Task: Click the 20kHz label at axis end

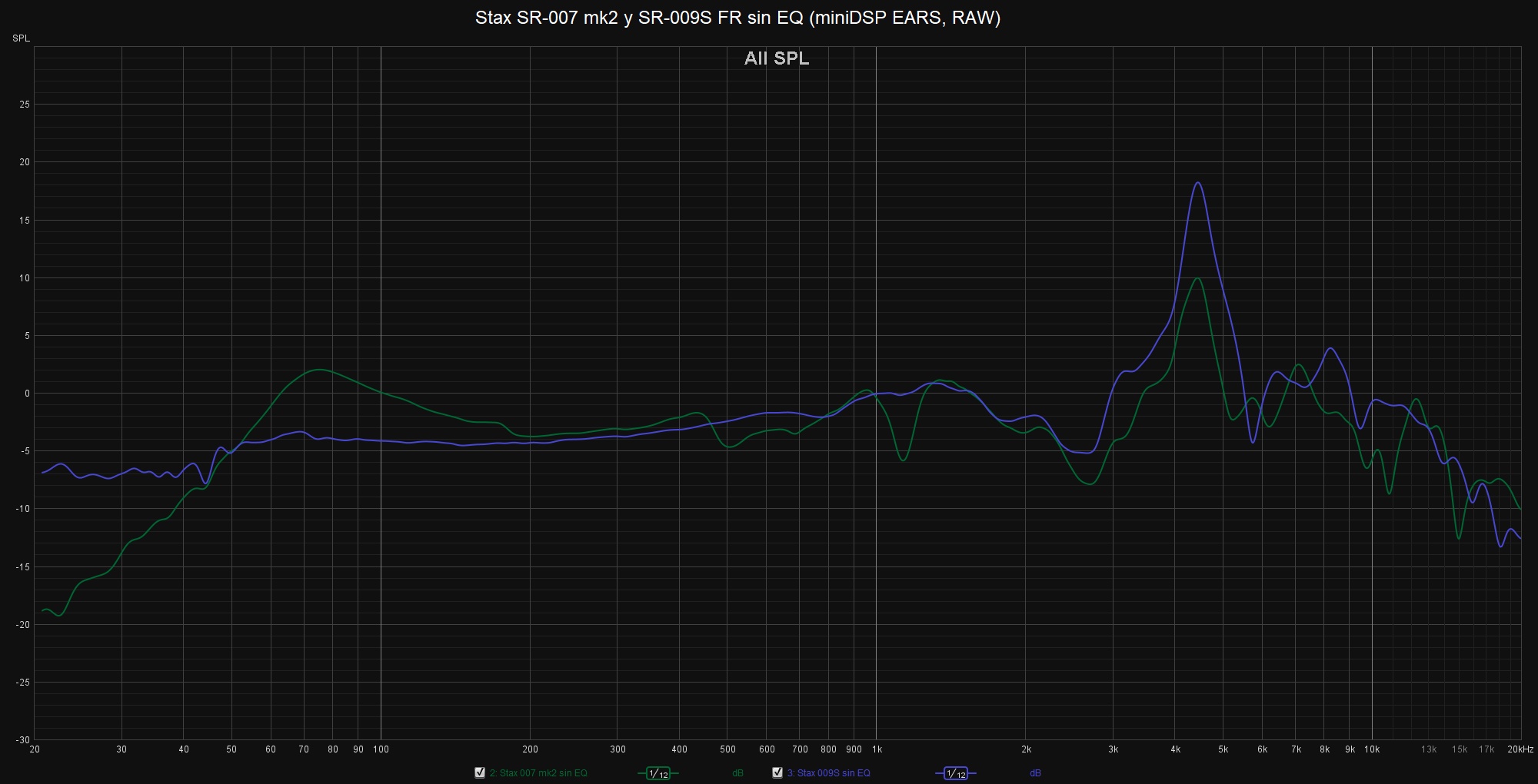Action: click(1520, 749)
